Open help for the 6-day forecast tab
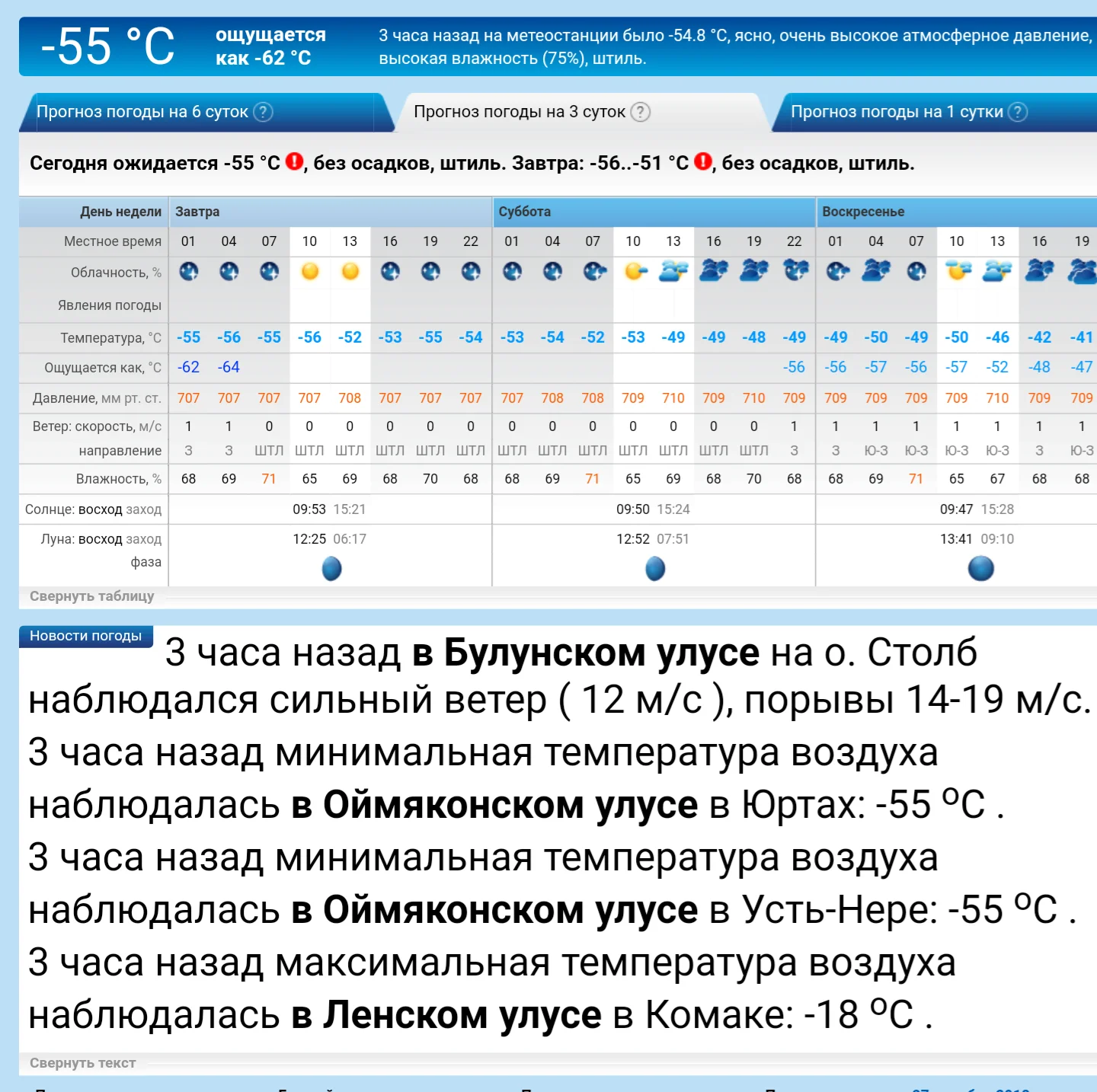1097x1092 pixels. (262, 112)
